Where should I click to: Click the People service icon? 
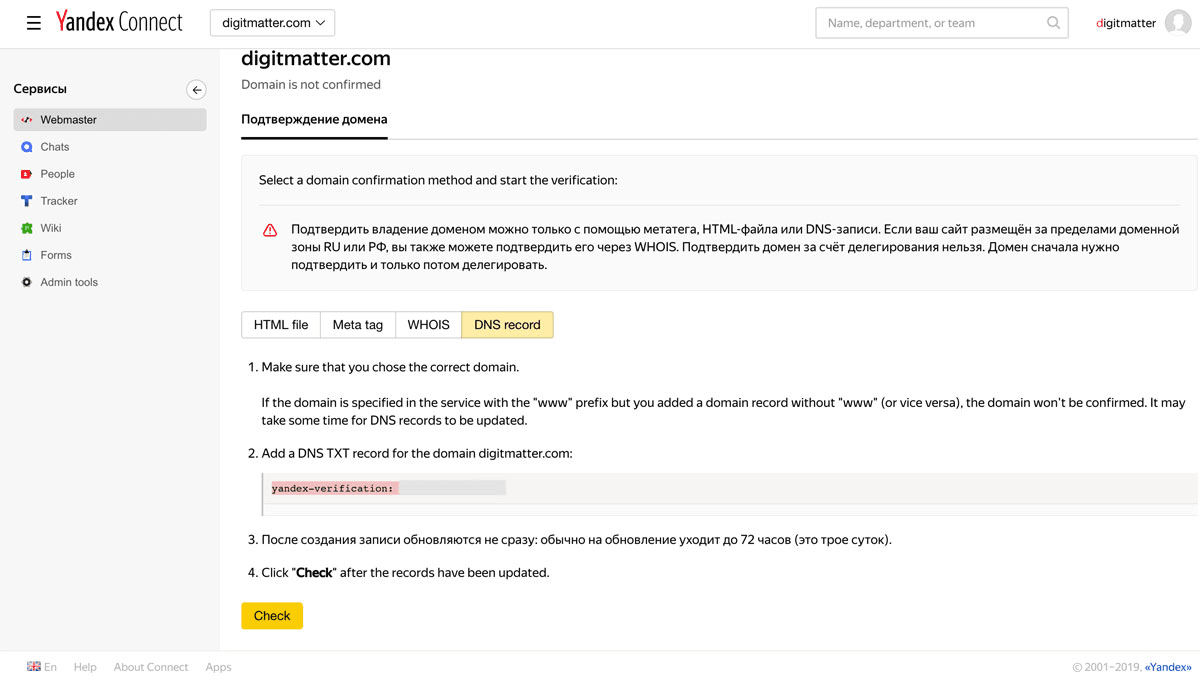(27, 174)
